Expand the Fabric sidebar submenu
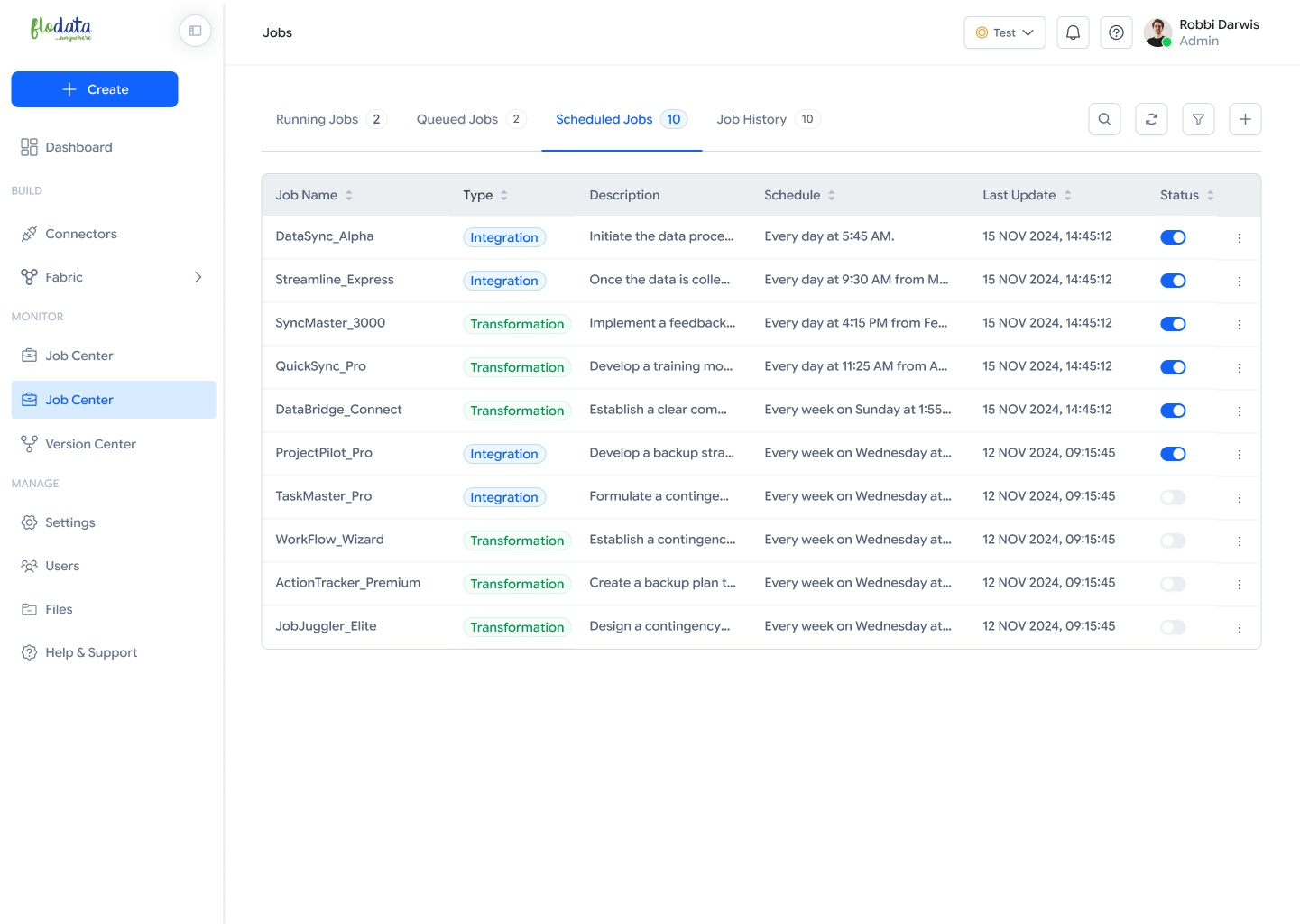Viewport: 1300px width, 924px height. pyautogui.click(x=198, y=277)
